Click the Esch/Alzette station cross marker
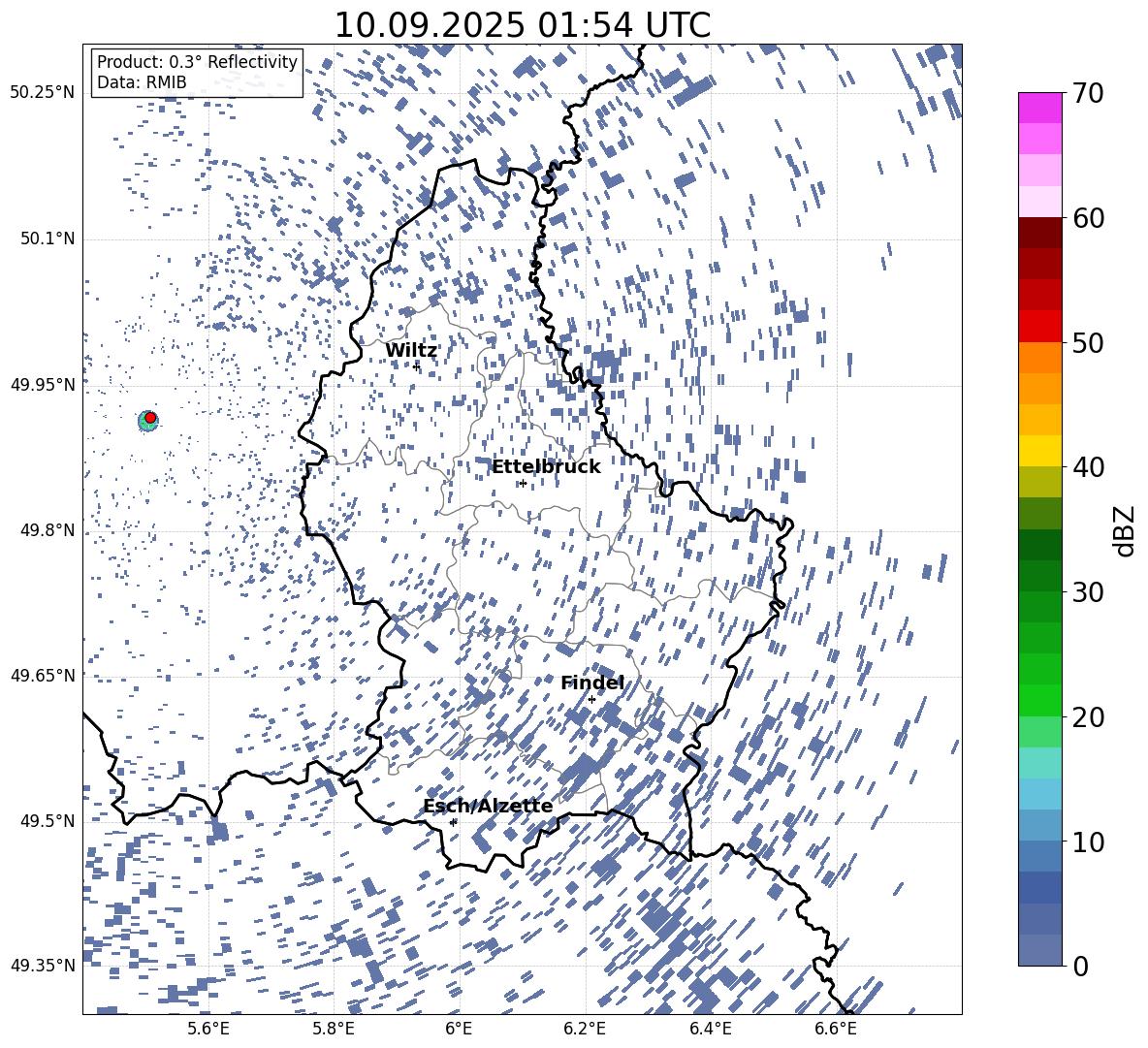This screenshot has width=1148, height=1048. 453,822
